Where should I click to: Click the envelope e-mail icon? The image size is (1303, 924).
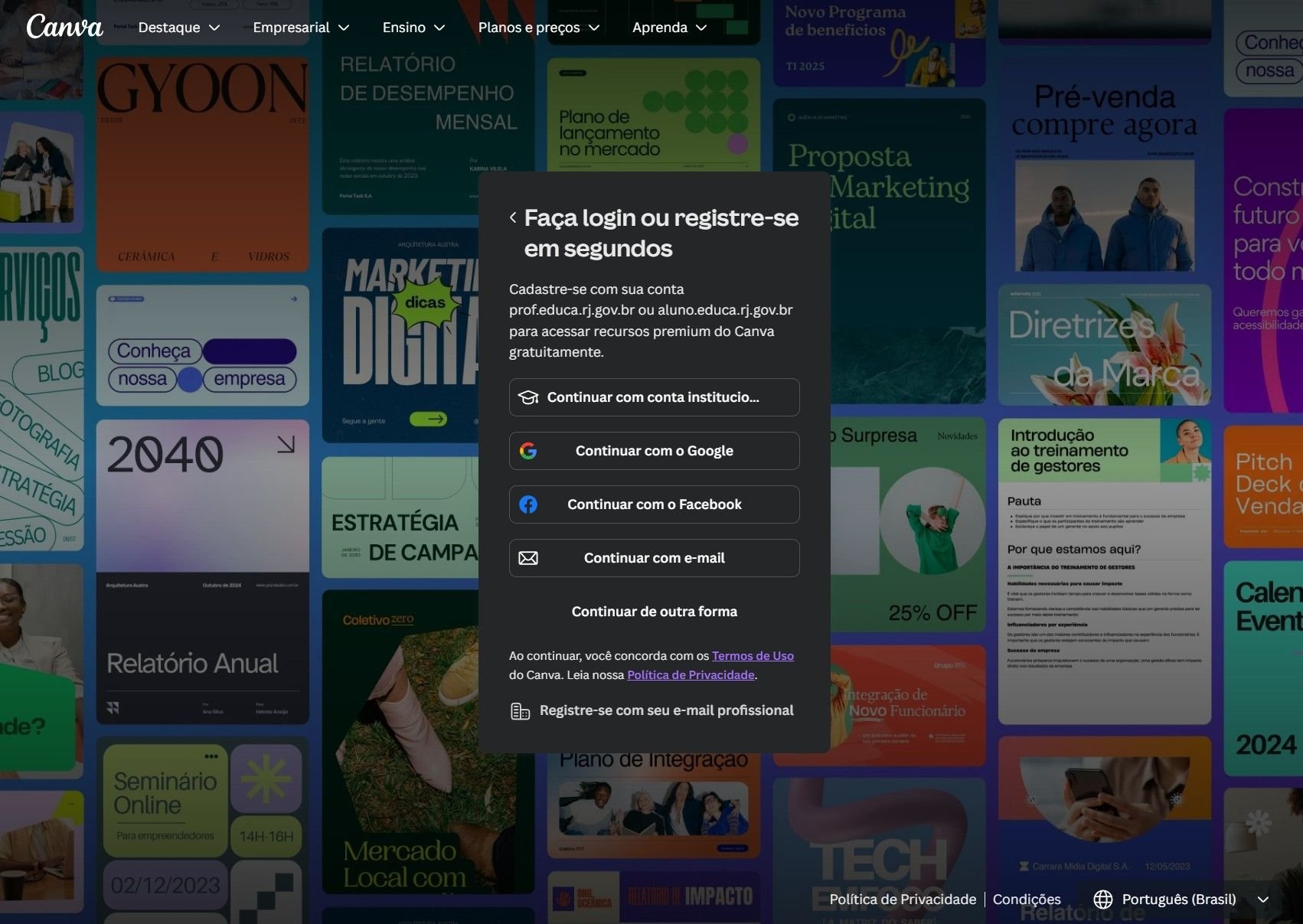(528, 558)
